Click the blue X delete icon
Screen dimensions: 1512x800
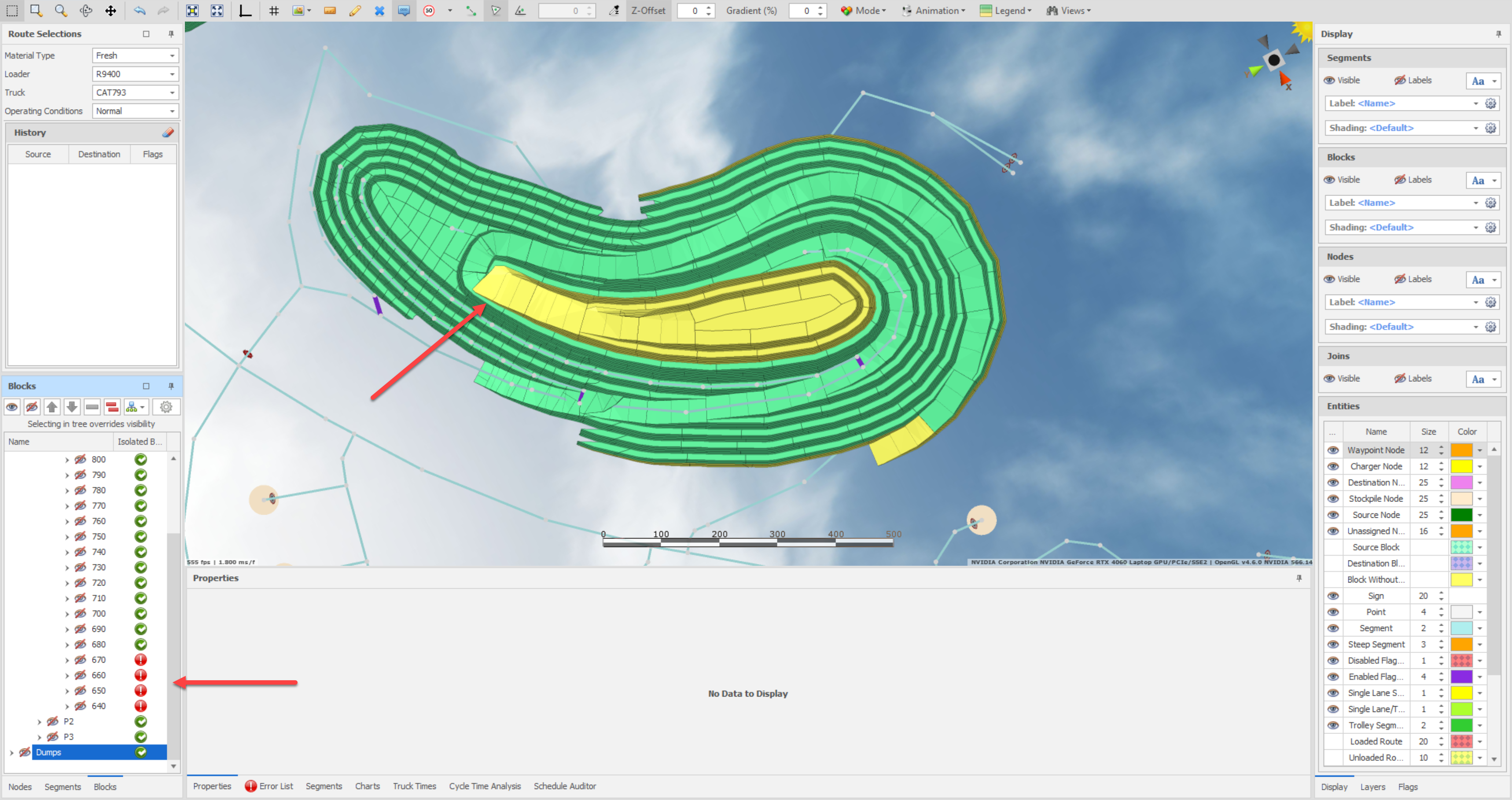(x=380, y=11)
